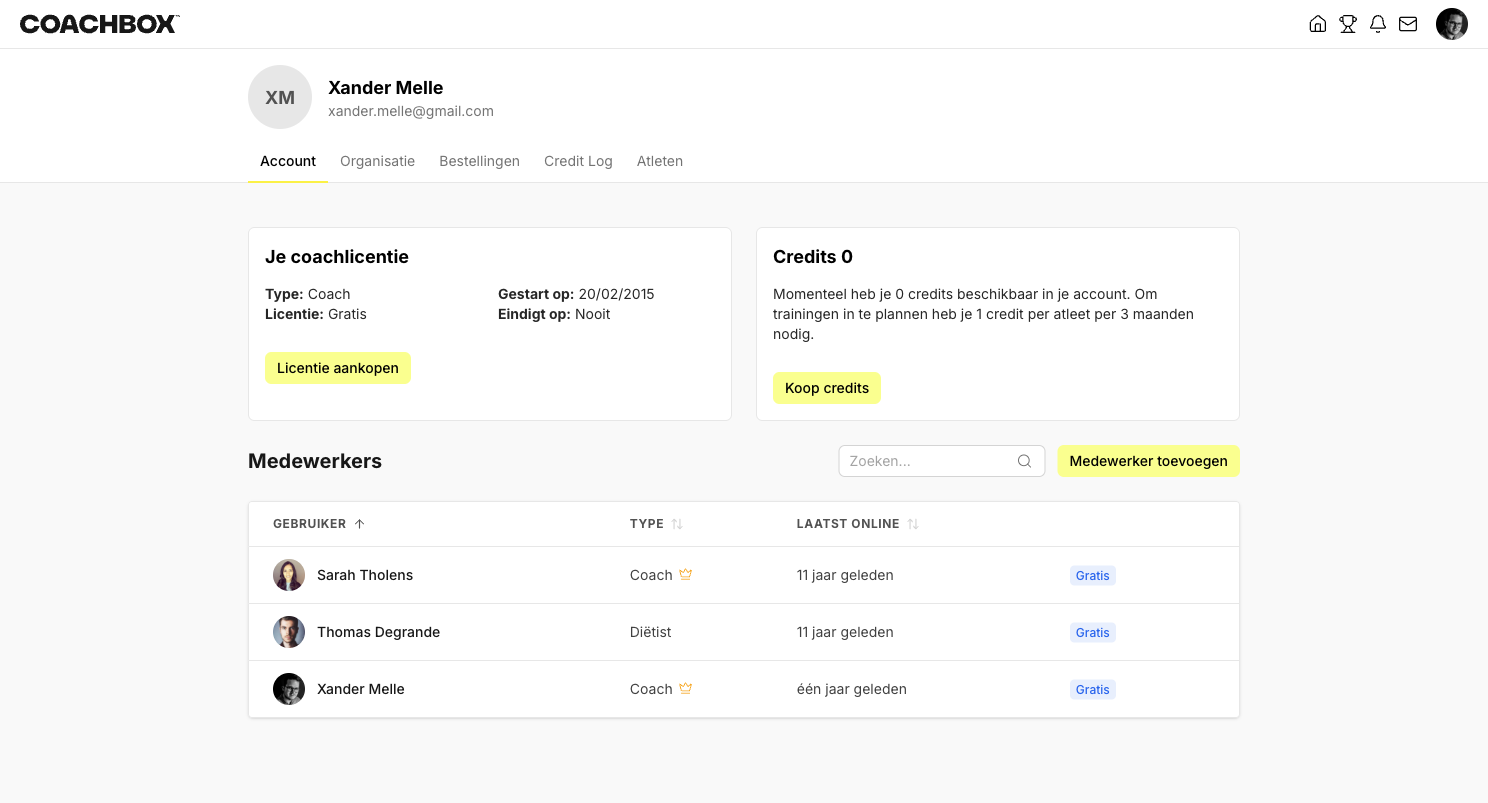Click Xander Melle's avatar photo in table

(289, 689)
